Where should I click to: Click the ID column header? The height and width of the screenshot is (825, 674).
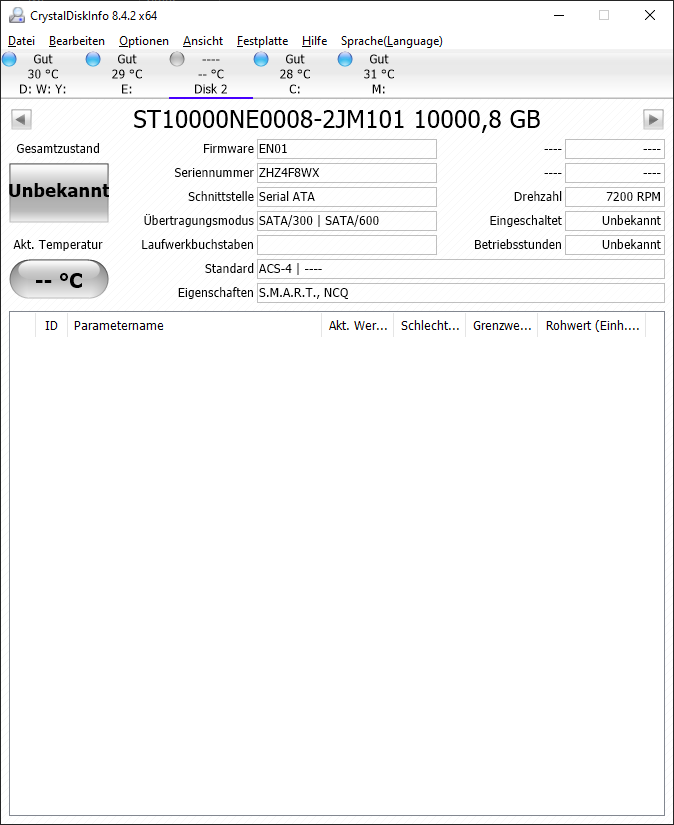point(51,326)
